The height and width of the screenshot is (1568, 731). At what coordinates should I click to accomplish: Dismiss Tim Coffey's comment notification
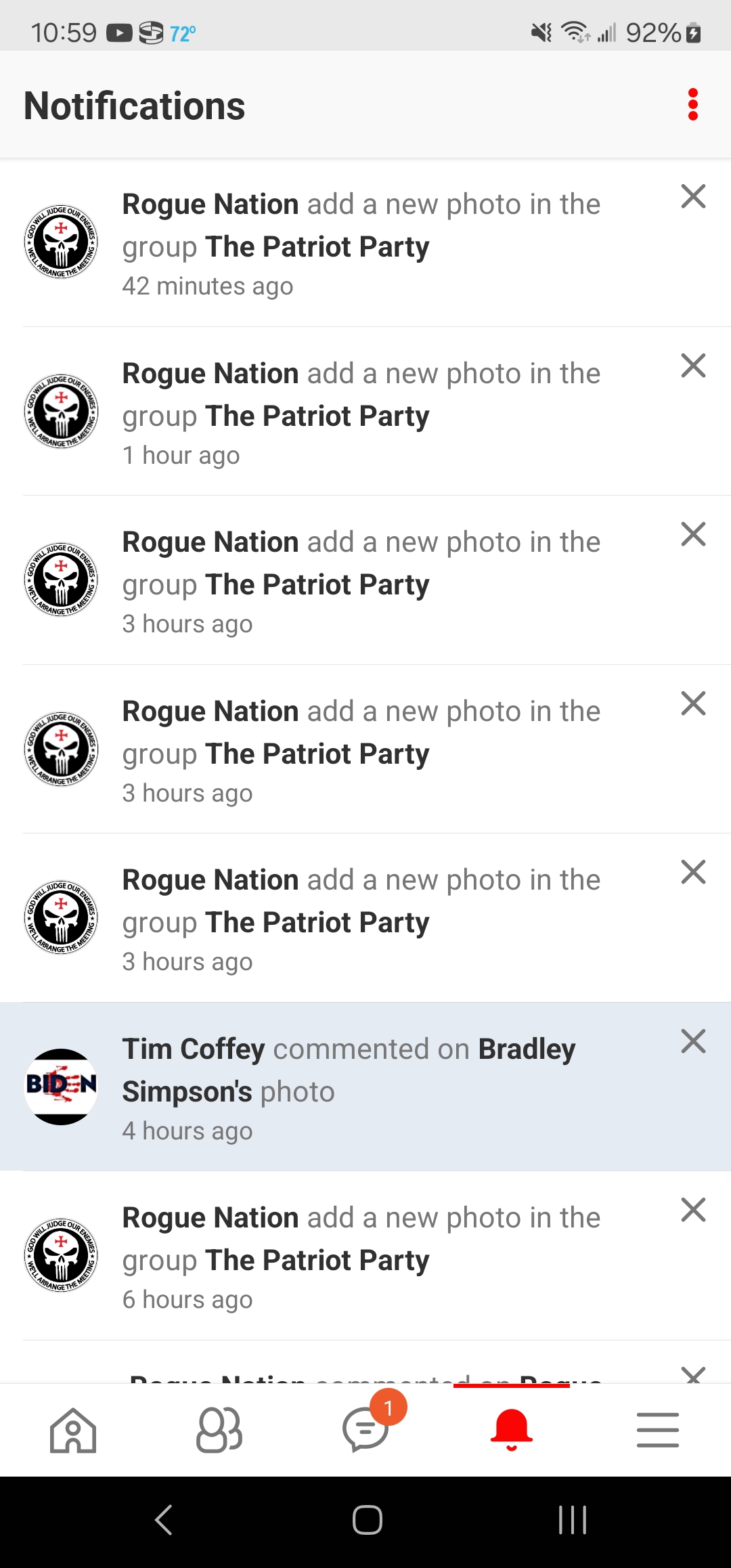(693, 1041)
